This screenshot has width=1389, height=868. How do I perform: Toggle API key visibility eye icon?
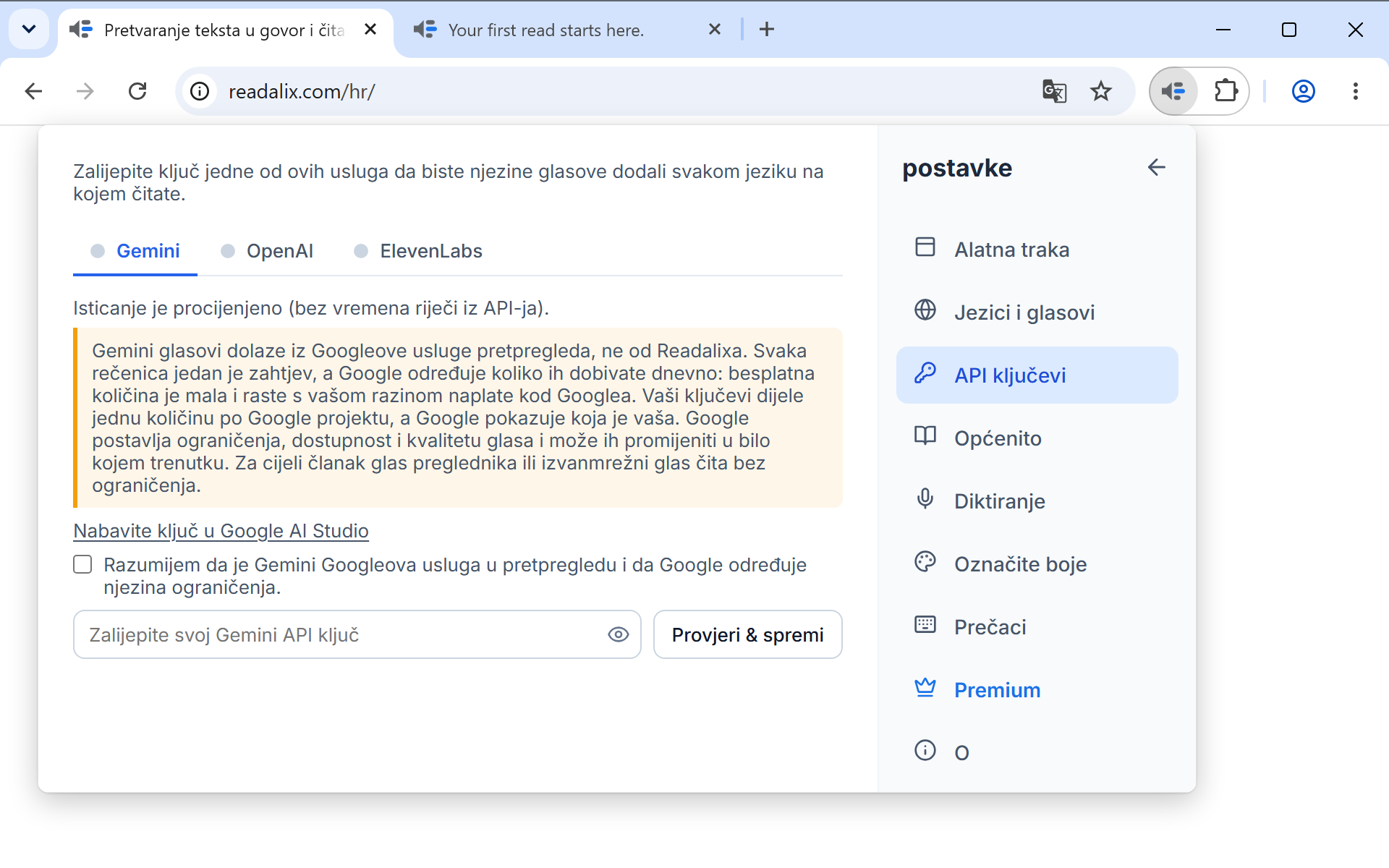coord(619,634)
